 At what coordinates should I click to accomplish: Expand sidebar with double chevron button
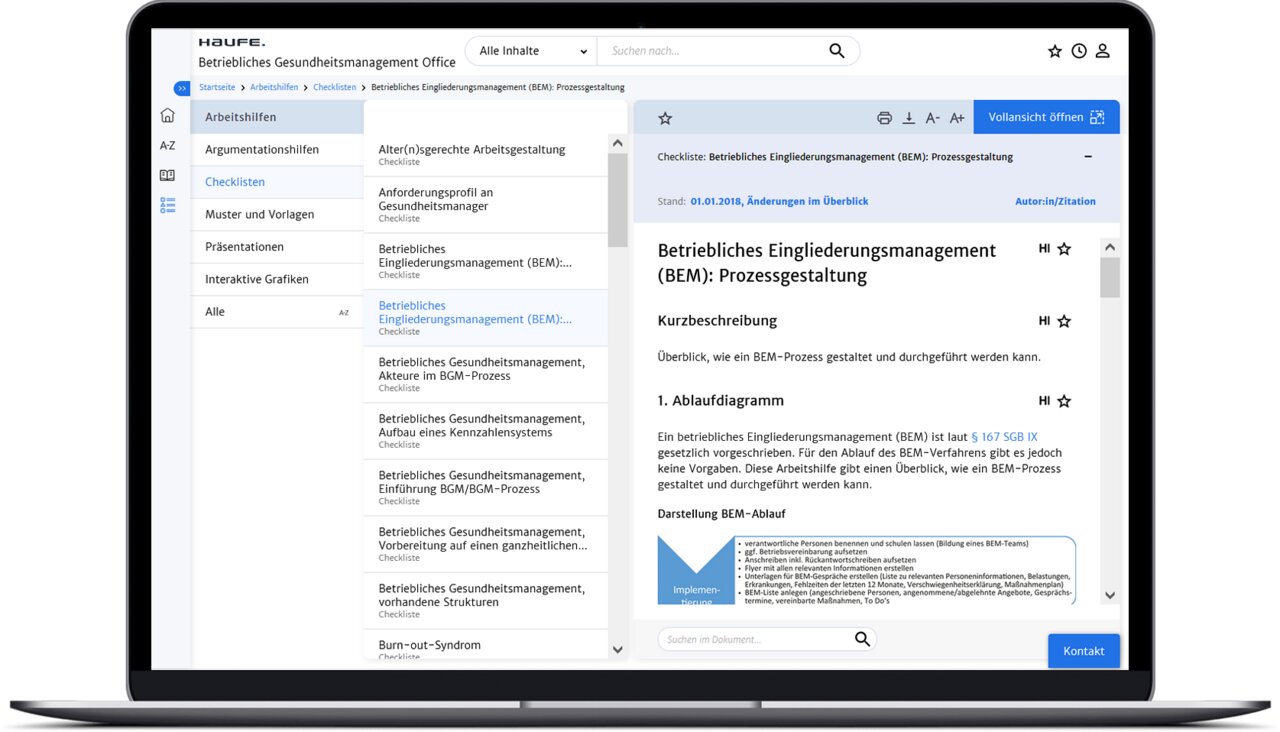click(182, 88)
